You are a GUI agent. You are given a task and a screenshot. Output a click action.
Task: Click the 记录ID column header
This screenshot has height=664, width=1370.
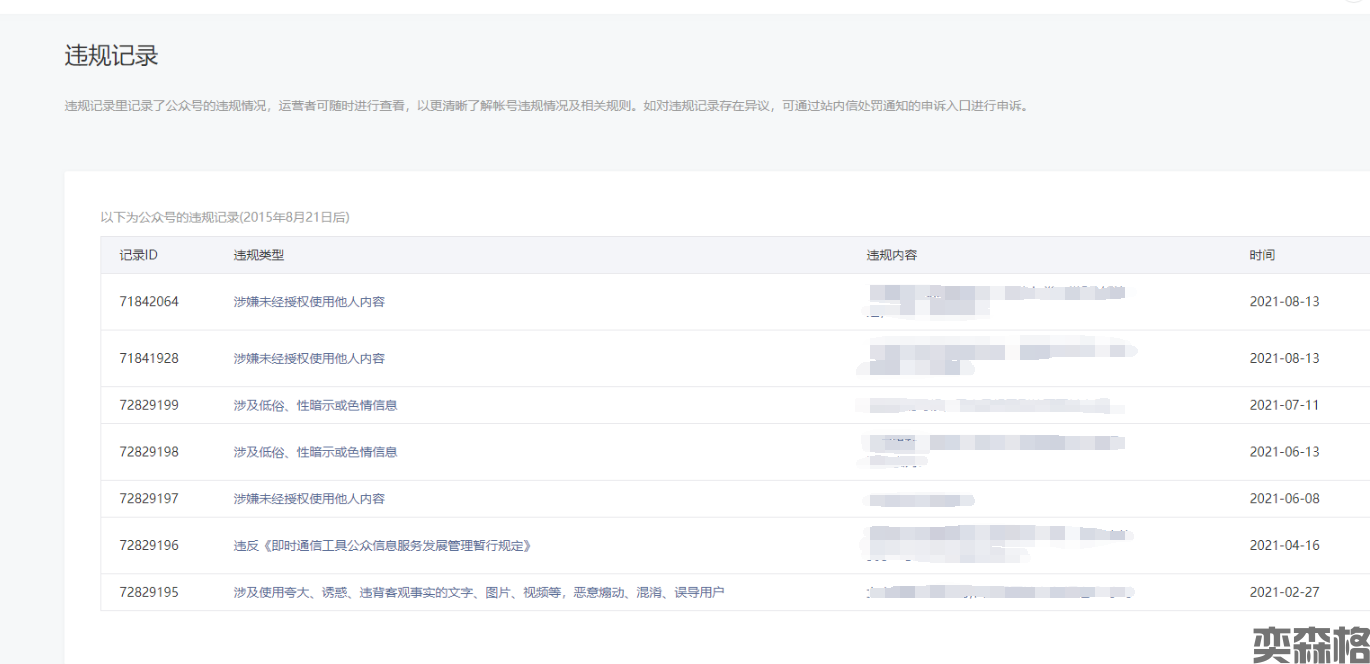[x=138, y=255]
